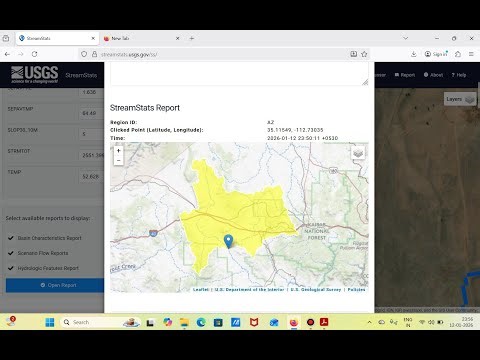
Task: Open Firefox from taskbar
Action: pyautogui.click(x=294, y=322)
